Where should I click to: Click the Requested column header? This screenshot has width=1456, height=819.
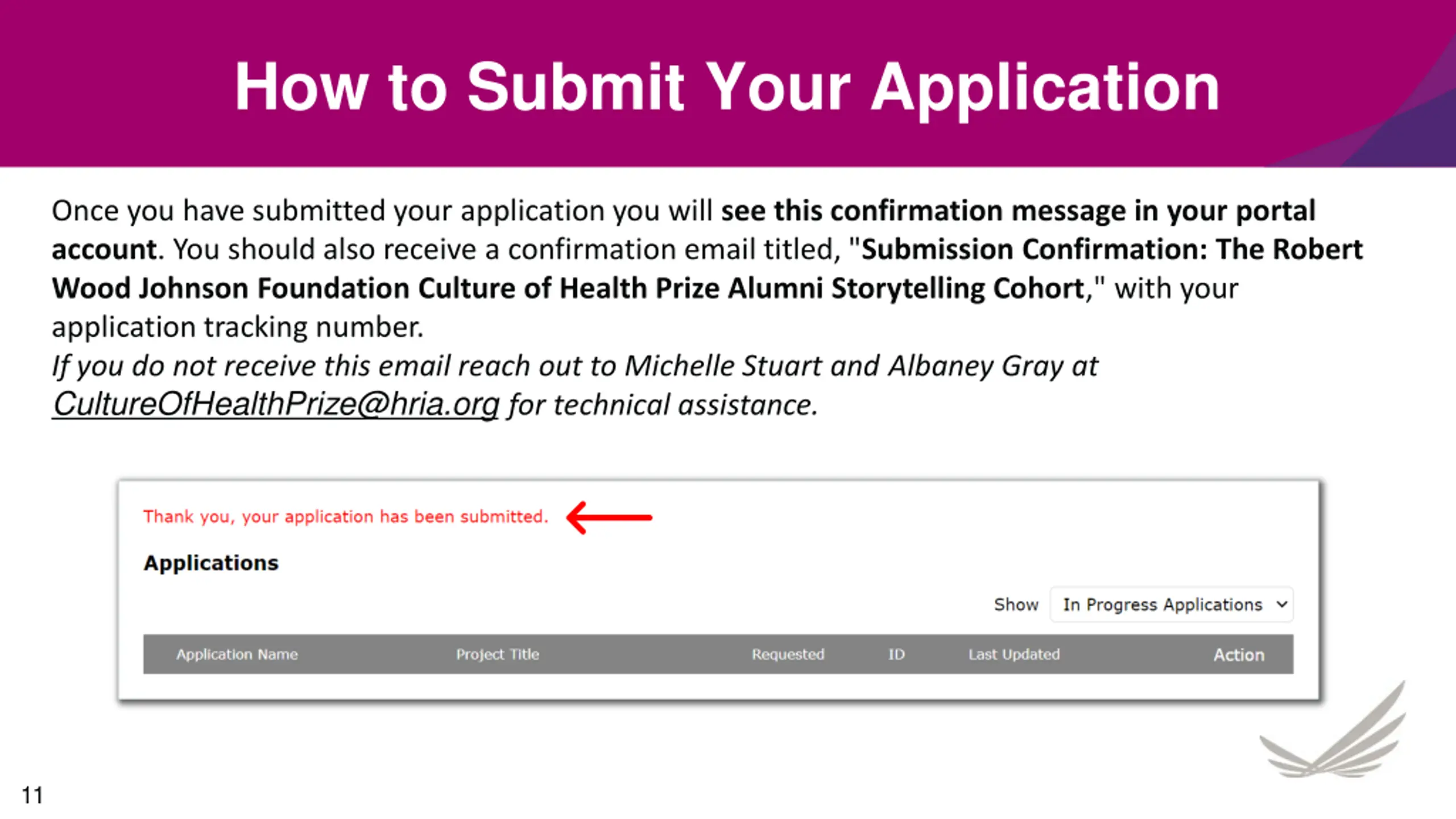click(788, 655)
